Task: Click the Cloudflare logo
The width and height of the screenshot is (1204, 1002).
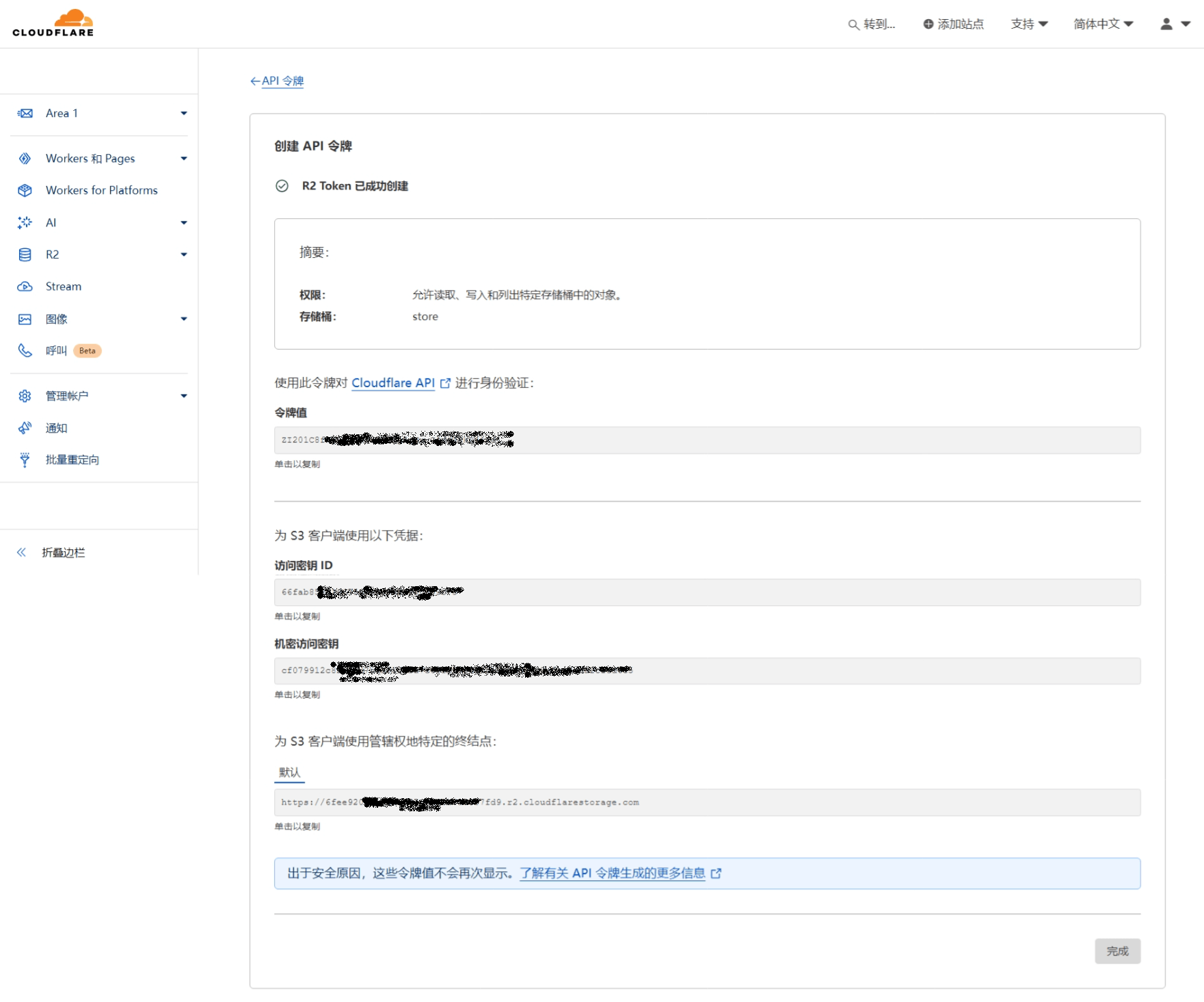Action: [53, 23]
